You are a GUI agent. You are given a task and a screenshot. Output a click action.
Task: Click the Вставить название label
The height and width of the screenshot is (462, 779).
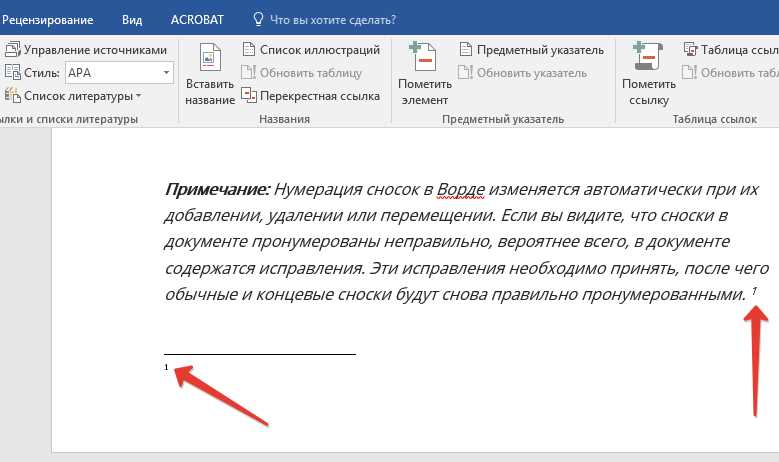pos(210,92)
